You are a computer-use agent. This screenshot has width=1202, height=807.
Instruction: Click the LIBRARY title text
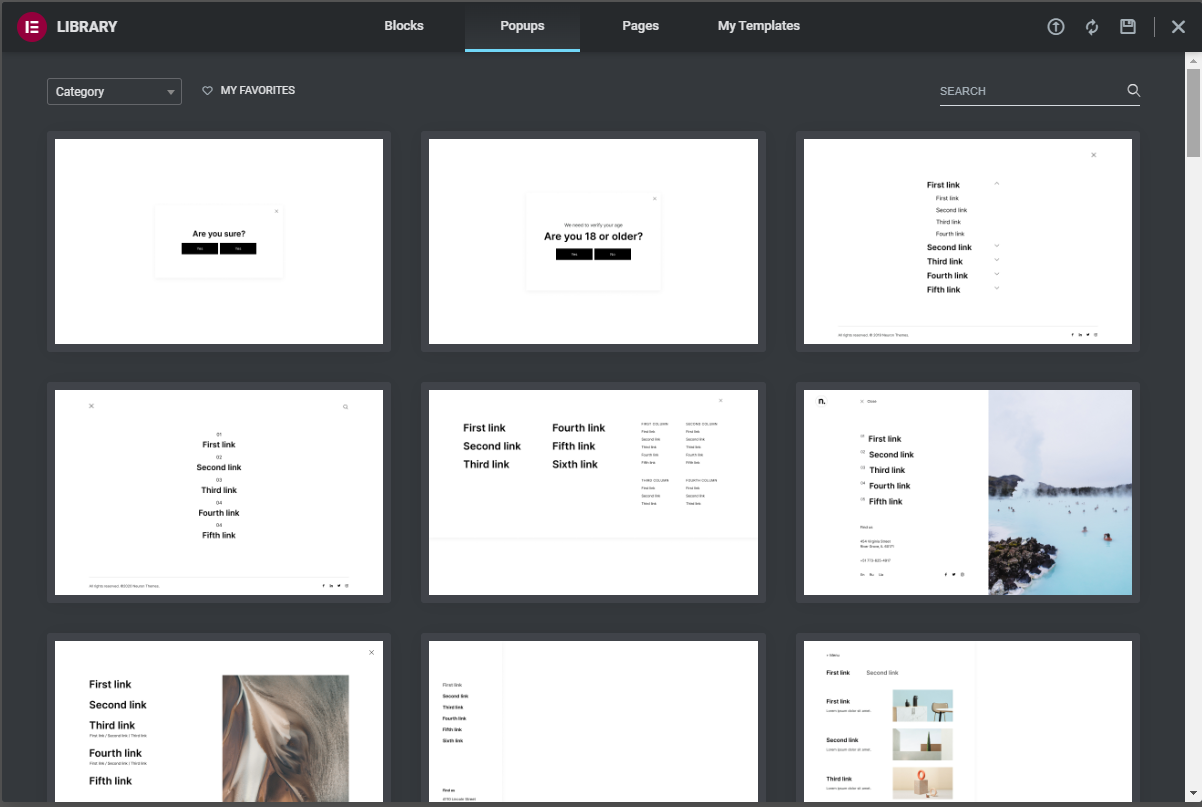pyautogui.click(x=87, y=27)
